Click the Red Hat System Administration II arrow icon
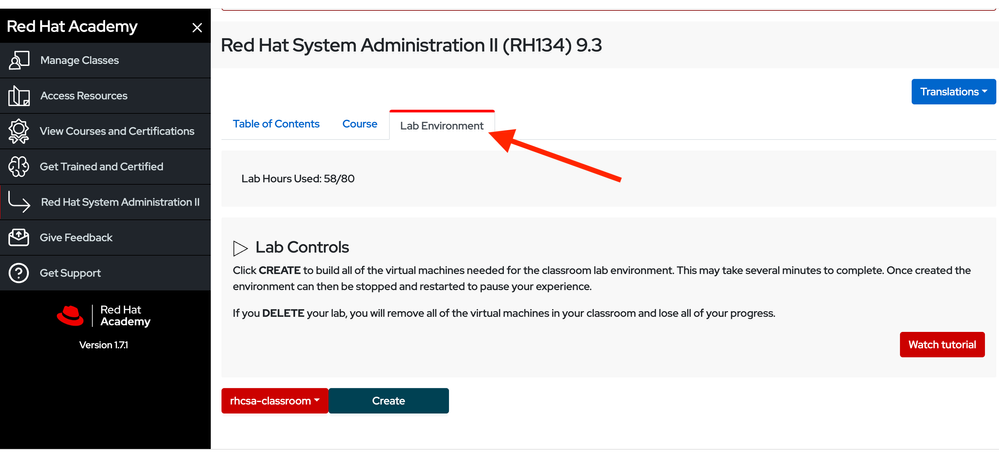 click(x=19, y=202)
